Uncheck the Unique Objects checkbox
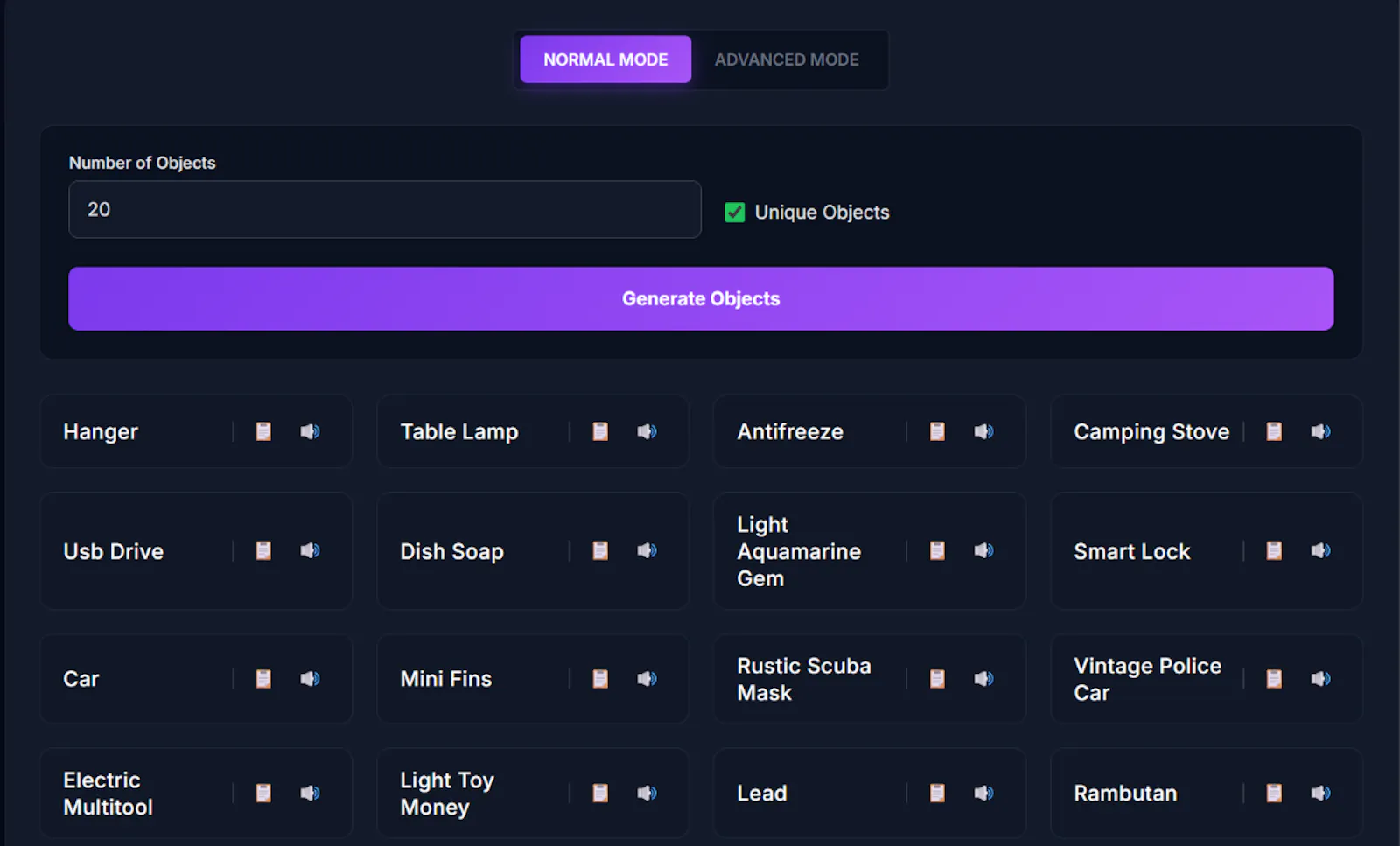 735,213
